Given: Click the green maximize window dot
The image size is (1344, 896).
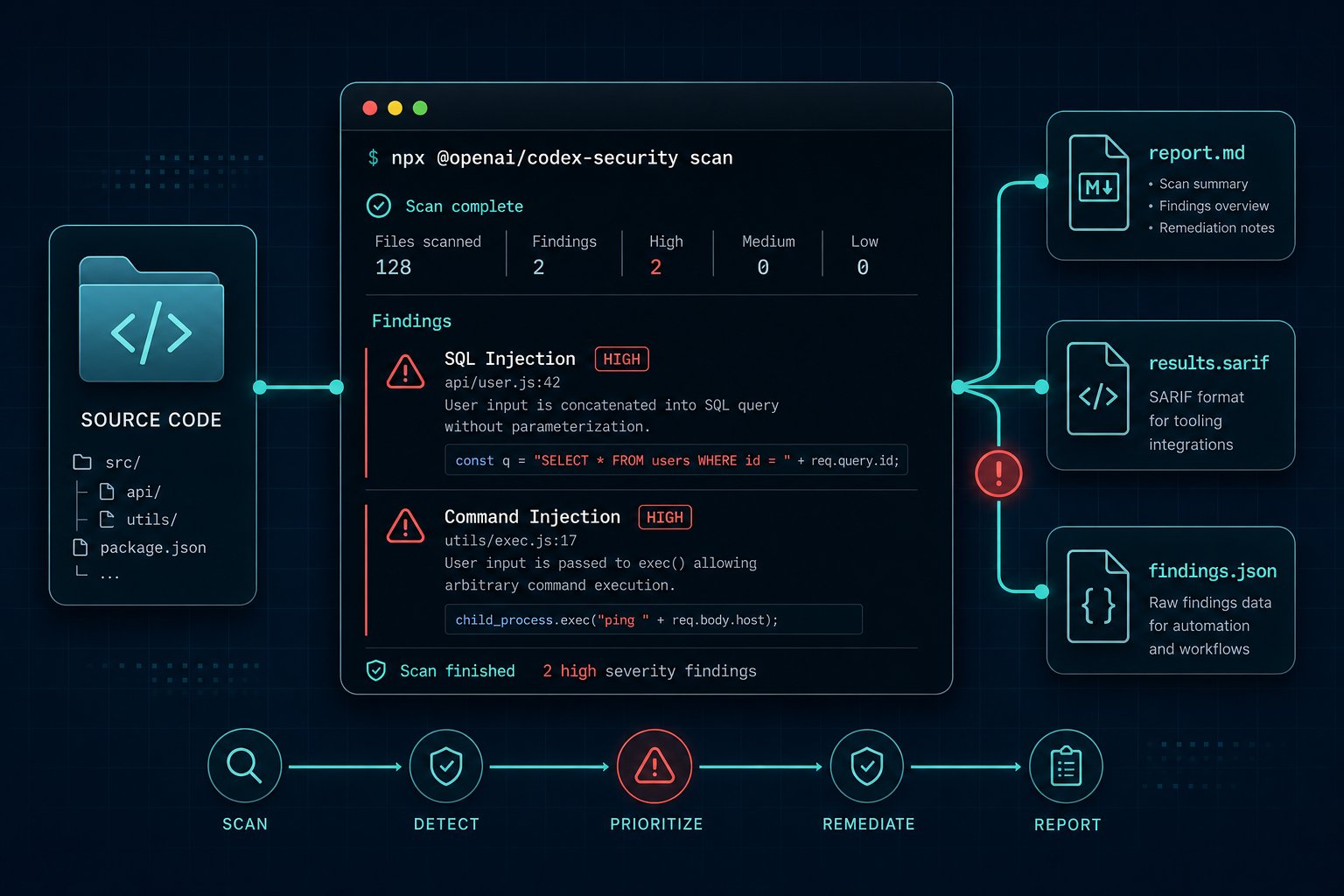Looking at the screenshot, I should click(420, 108).
